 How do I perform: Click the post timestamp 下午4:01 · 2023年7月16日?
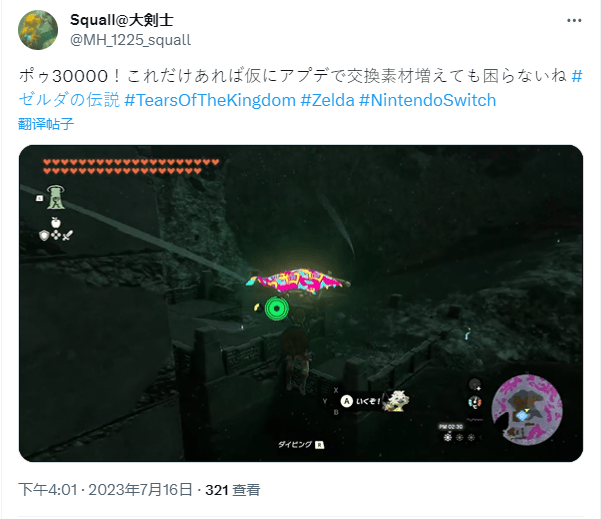pyautogui.click(x=105, y=490)
